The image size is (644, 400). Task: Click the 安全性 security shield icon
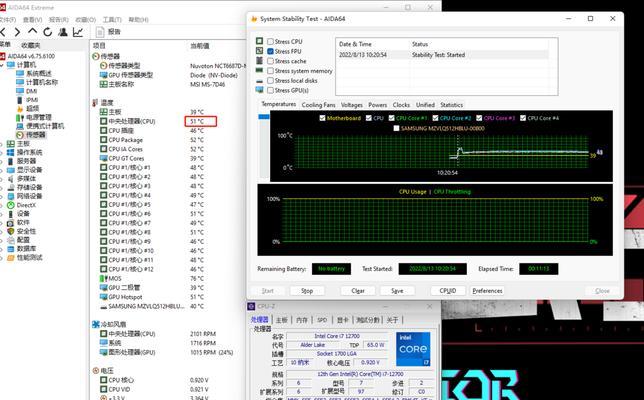(10, 231)
